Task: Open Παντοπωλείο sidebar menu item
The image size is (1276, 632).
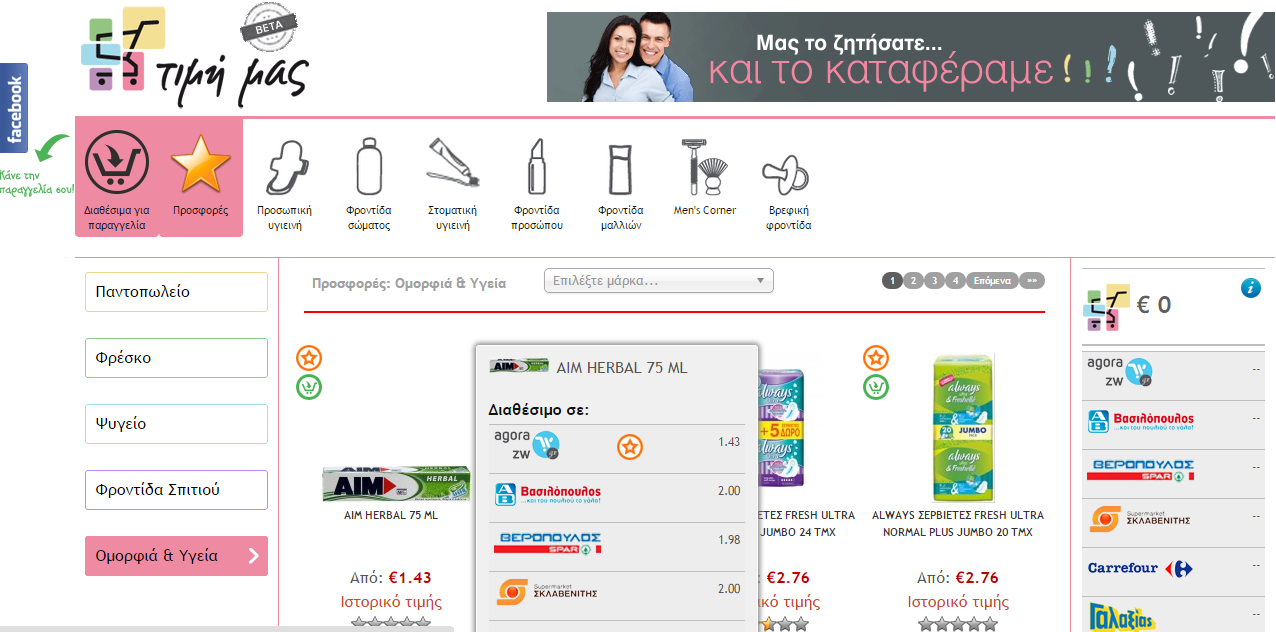Action: coord(176,292)
